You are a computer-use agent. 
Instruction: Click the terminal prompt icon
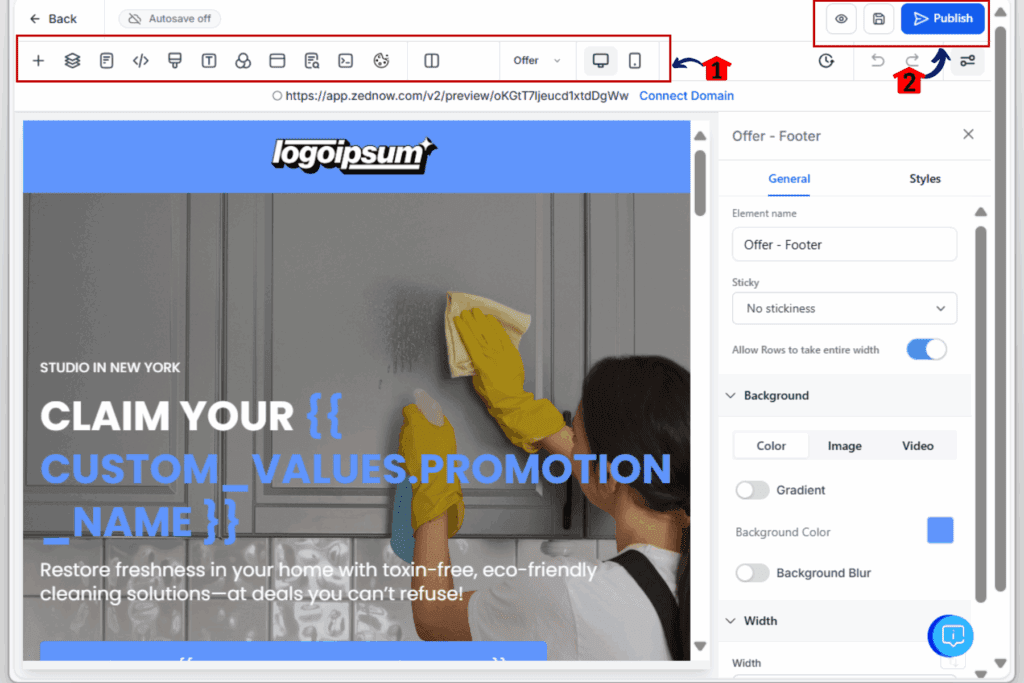[x=345, y=61]
